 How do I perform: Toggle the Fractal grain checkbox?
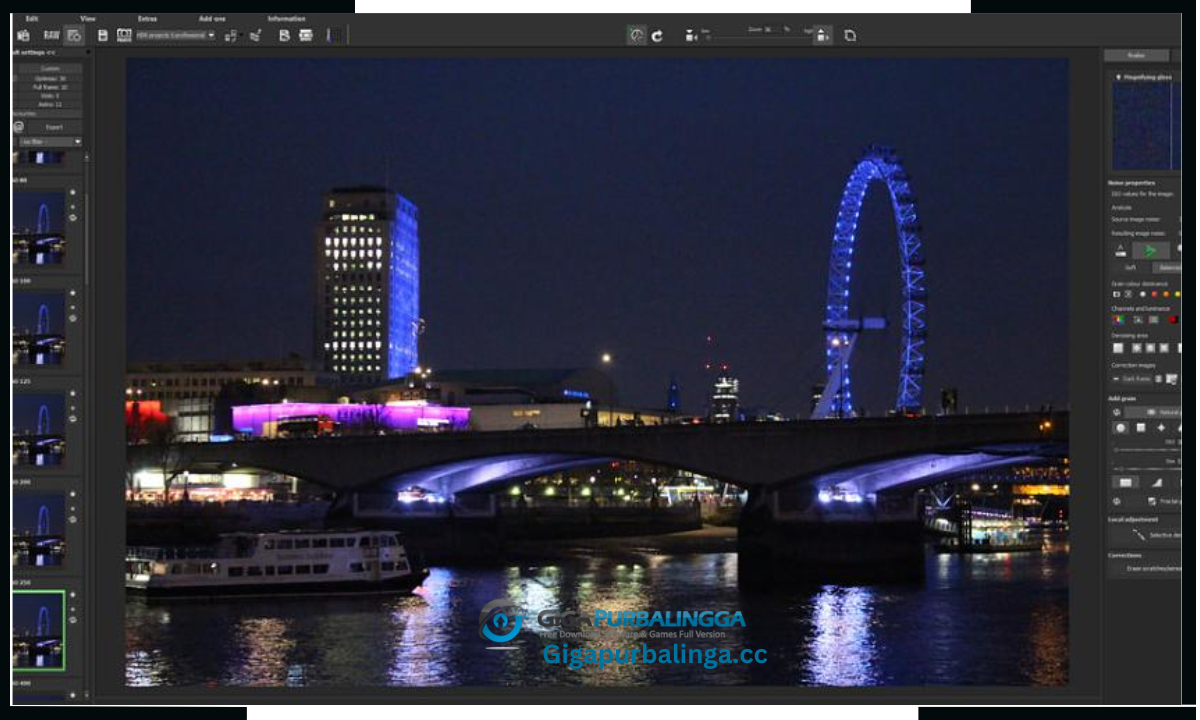pyautogui.click(x=1152, y=501)
